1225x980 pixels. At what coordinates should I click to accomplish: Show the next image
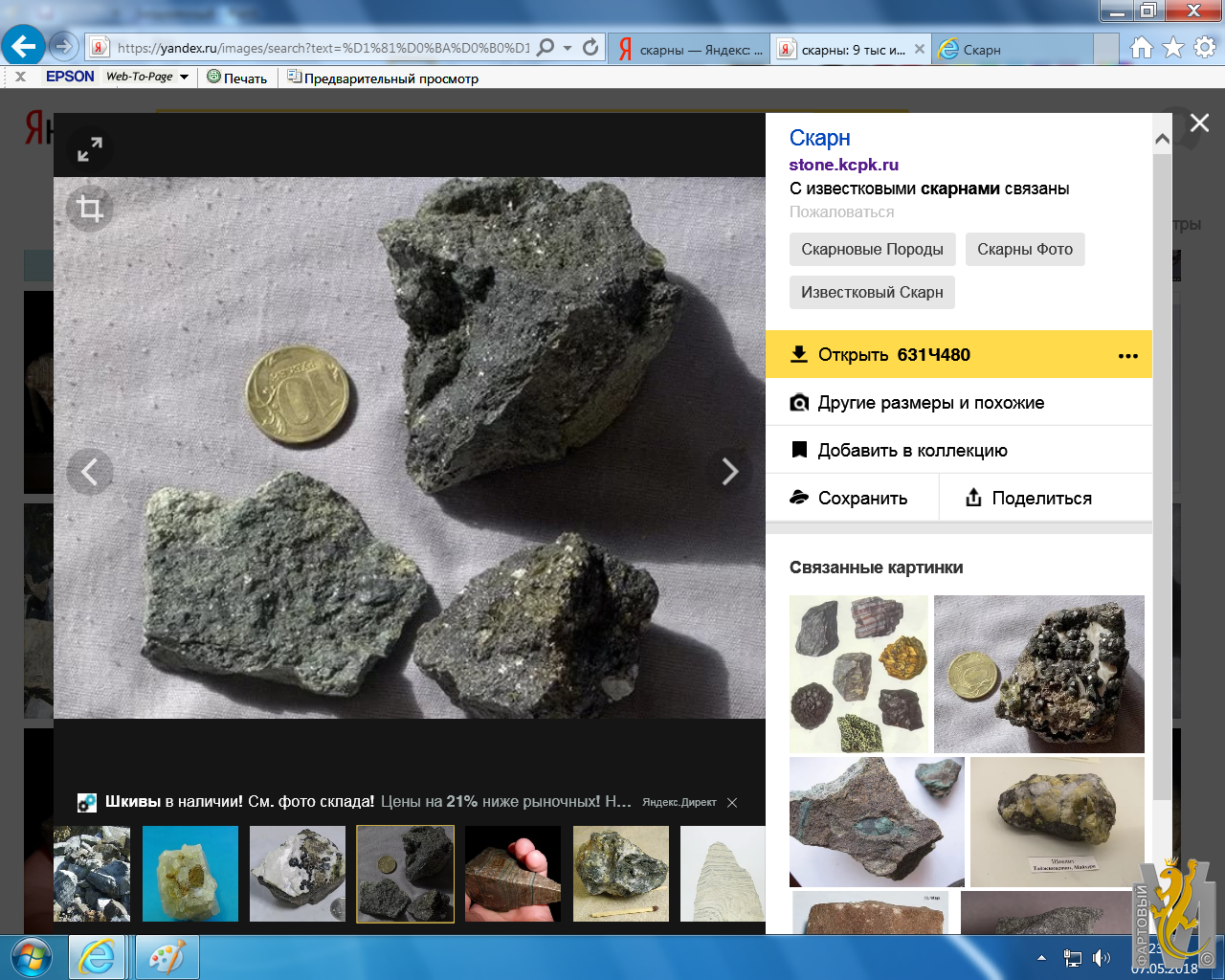coord(729,472)
